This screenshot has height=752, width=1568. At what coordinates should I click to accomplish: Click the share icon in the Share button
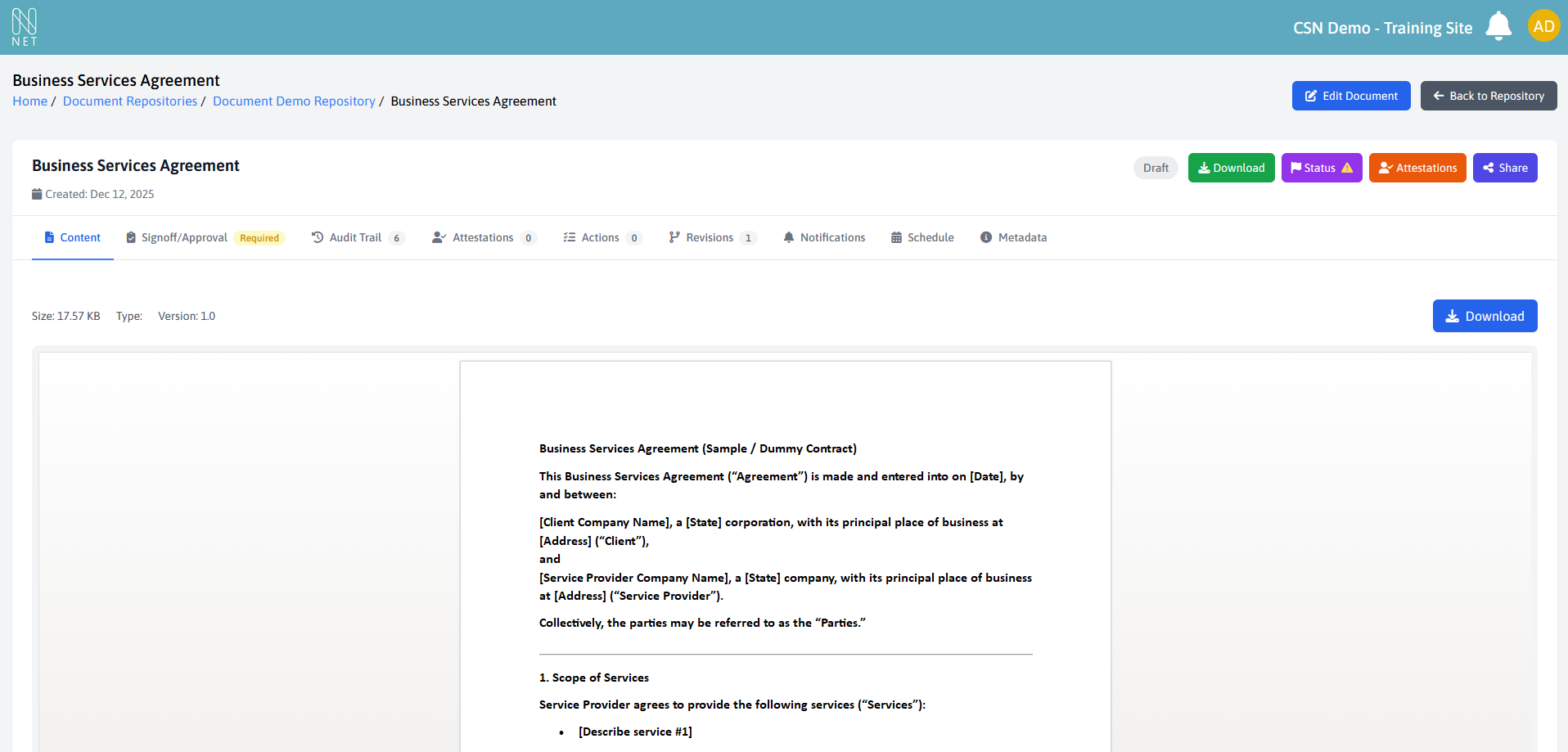point(1487,168)
